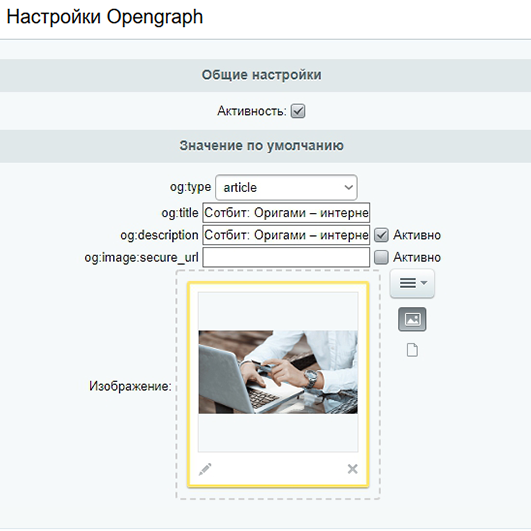Click the Изображение: label
The image size is (531, 531).
130,386
